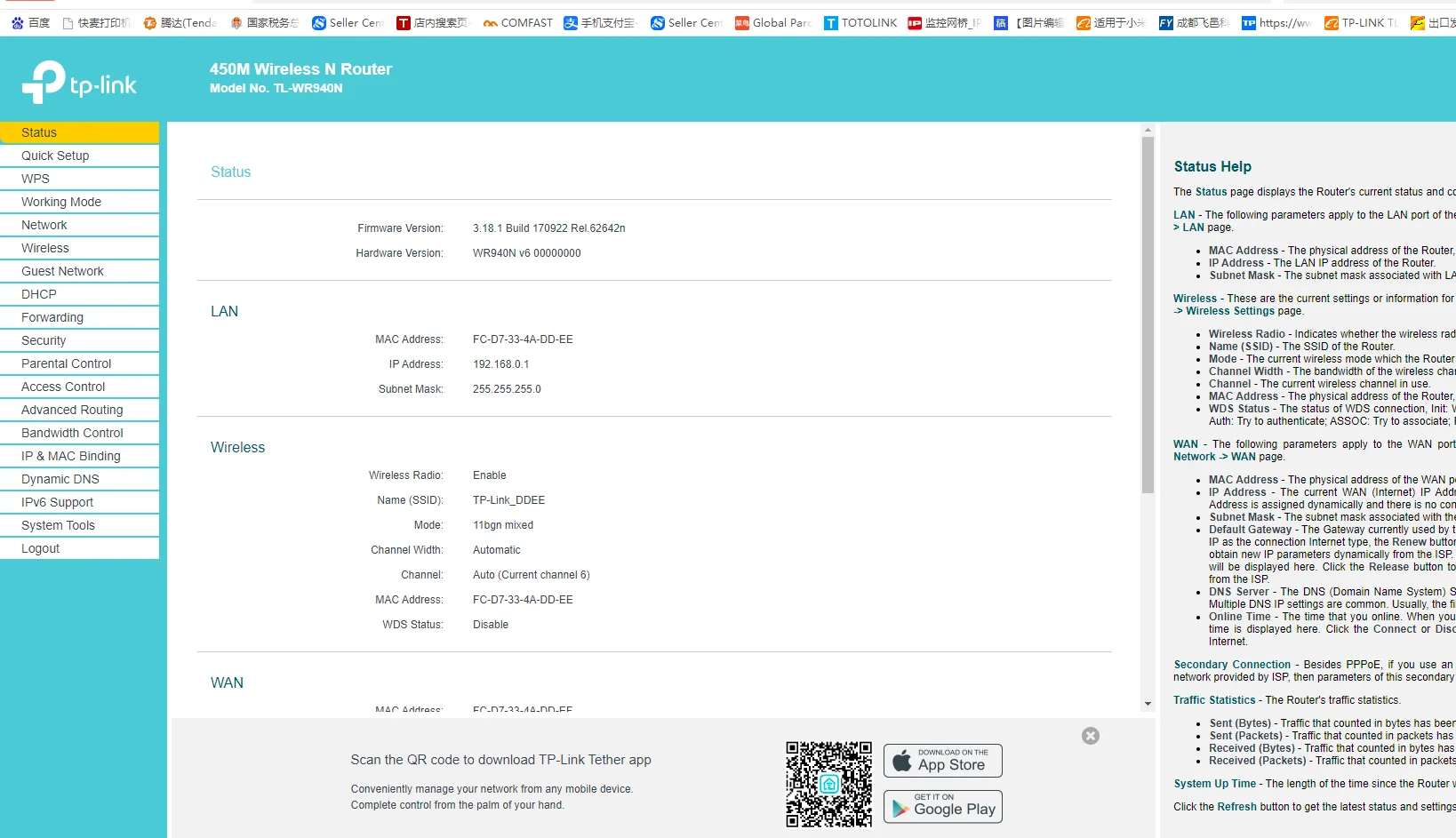Click hardware version WR940N v6 00000000
The image size is (1456, 838).
[x=527, y=253]
